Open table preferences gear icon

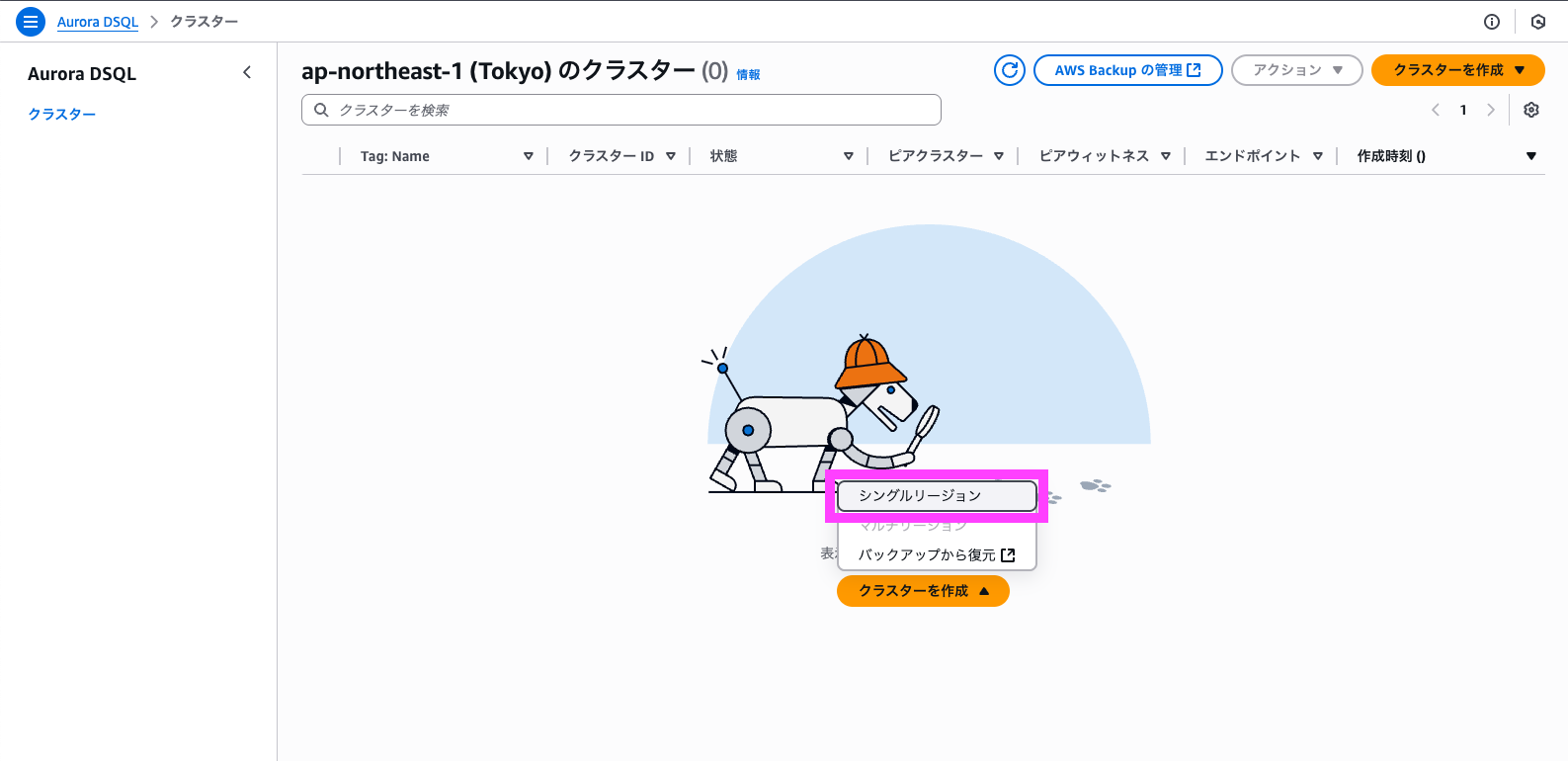1531,110
